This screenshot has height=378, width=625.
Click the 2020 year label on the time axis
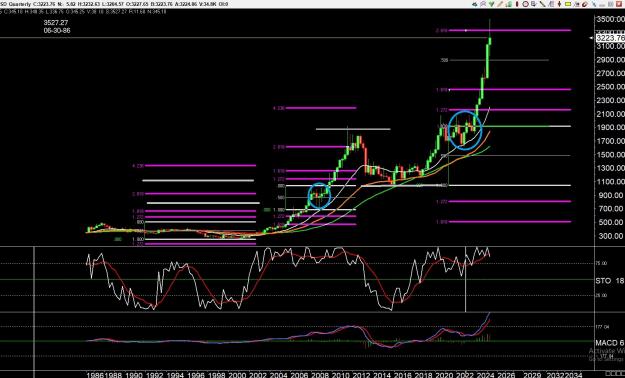click(444, 375)
